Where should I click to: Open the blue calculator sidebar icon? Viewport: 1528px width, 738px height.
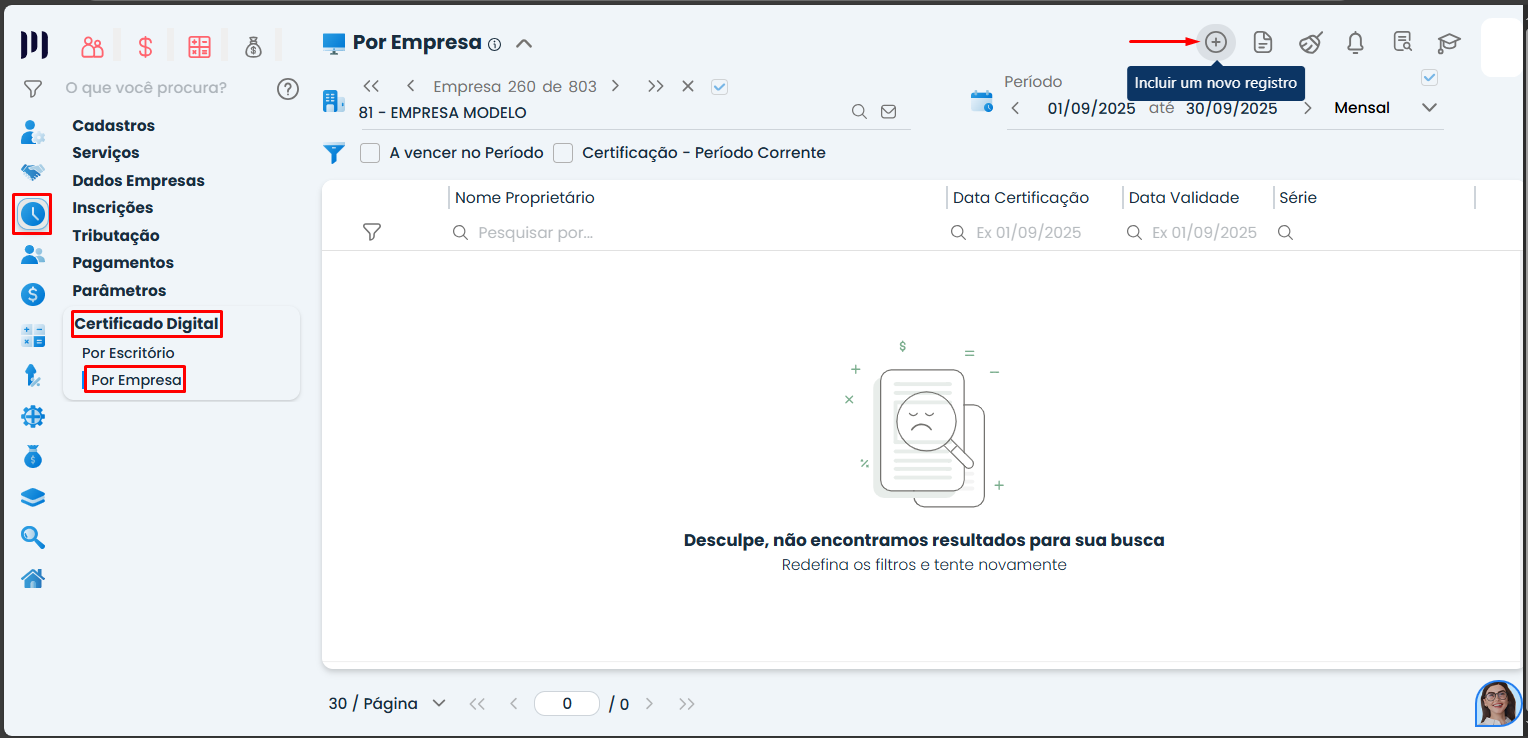pyautogui.click(x=33, y=335)
